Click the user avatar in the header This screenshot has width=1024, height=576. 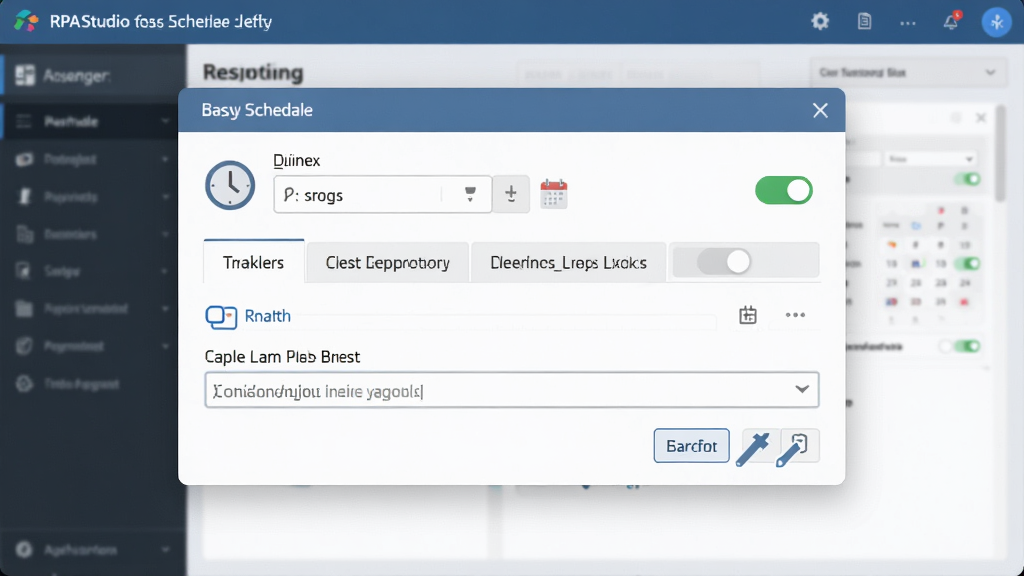click(x=997, y=22)
